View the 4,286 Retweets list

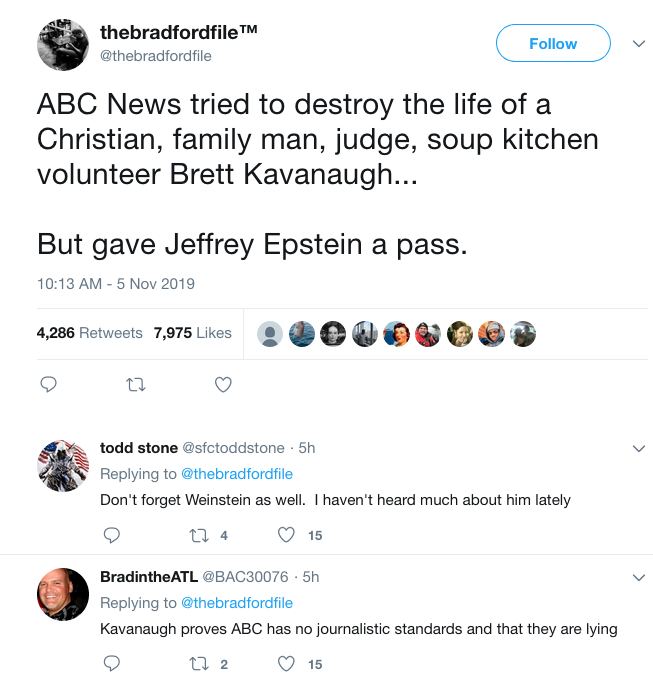pos(90,333)
